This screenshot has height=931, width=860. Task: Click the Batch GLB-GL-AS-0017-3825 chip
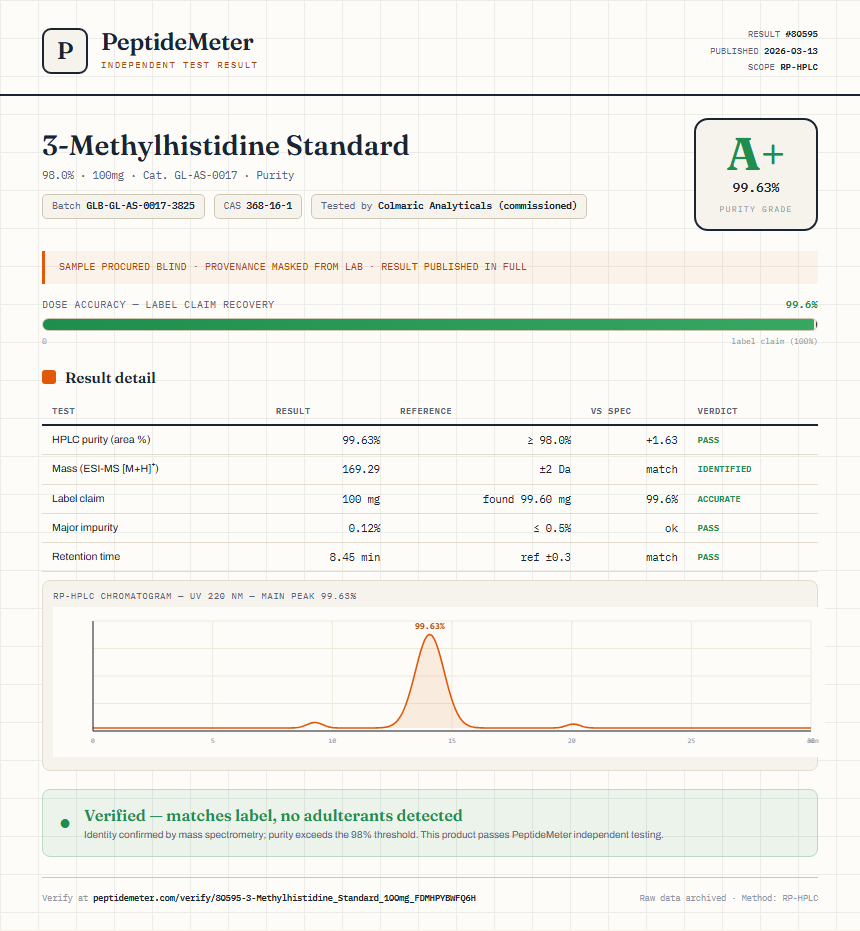pyautogui.click(x=124, y=206)
